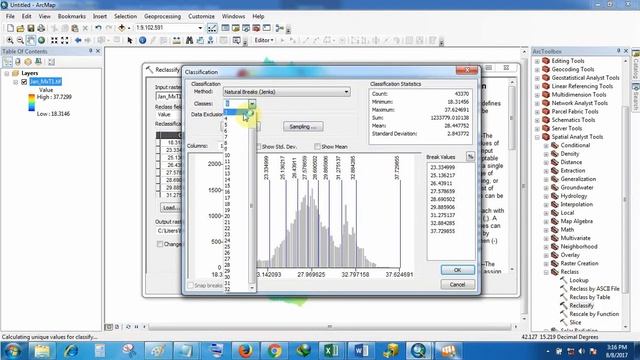Undo the last action
Viewport: 640px width, 360px height.
click(x=98, y=28)
